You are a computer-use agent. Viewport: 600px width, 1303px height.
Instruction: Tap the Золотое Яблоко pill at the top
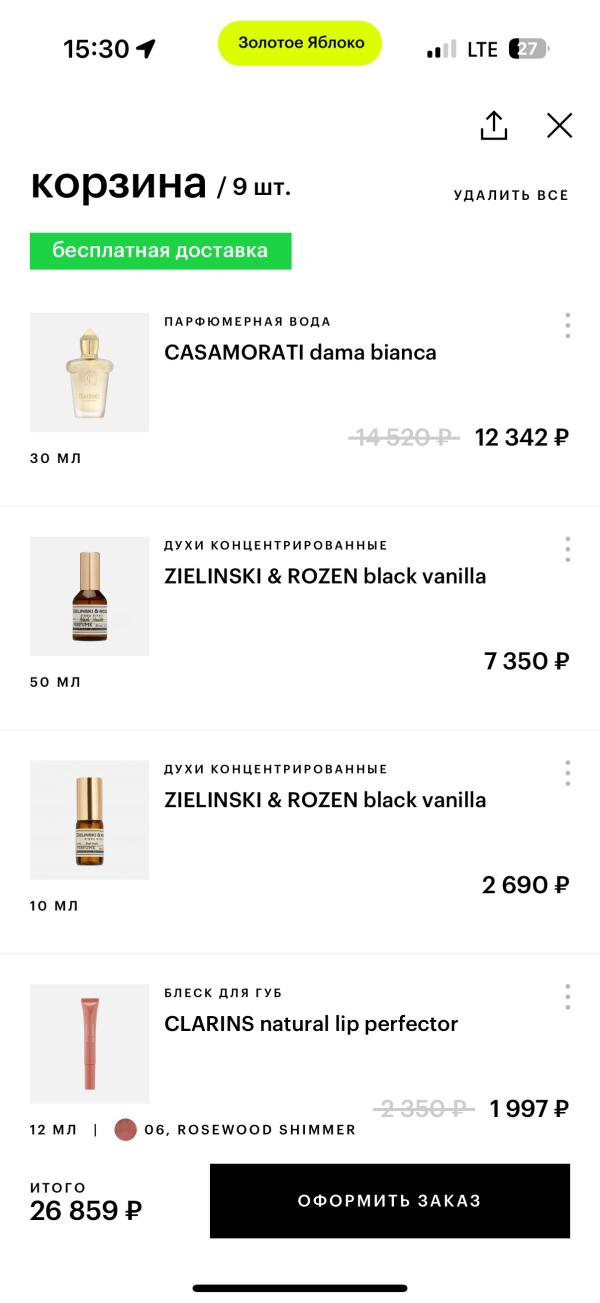click(300, 43)
